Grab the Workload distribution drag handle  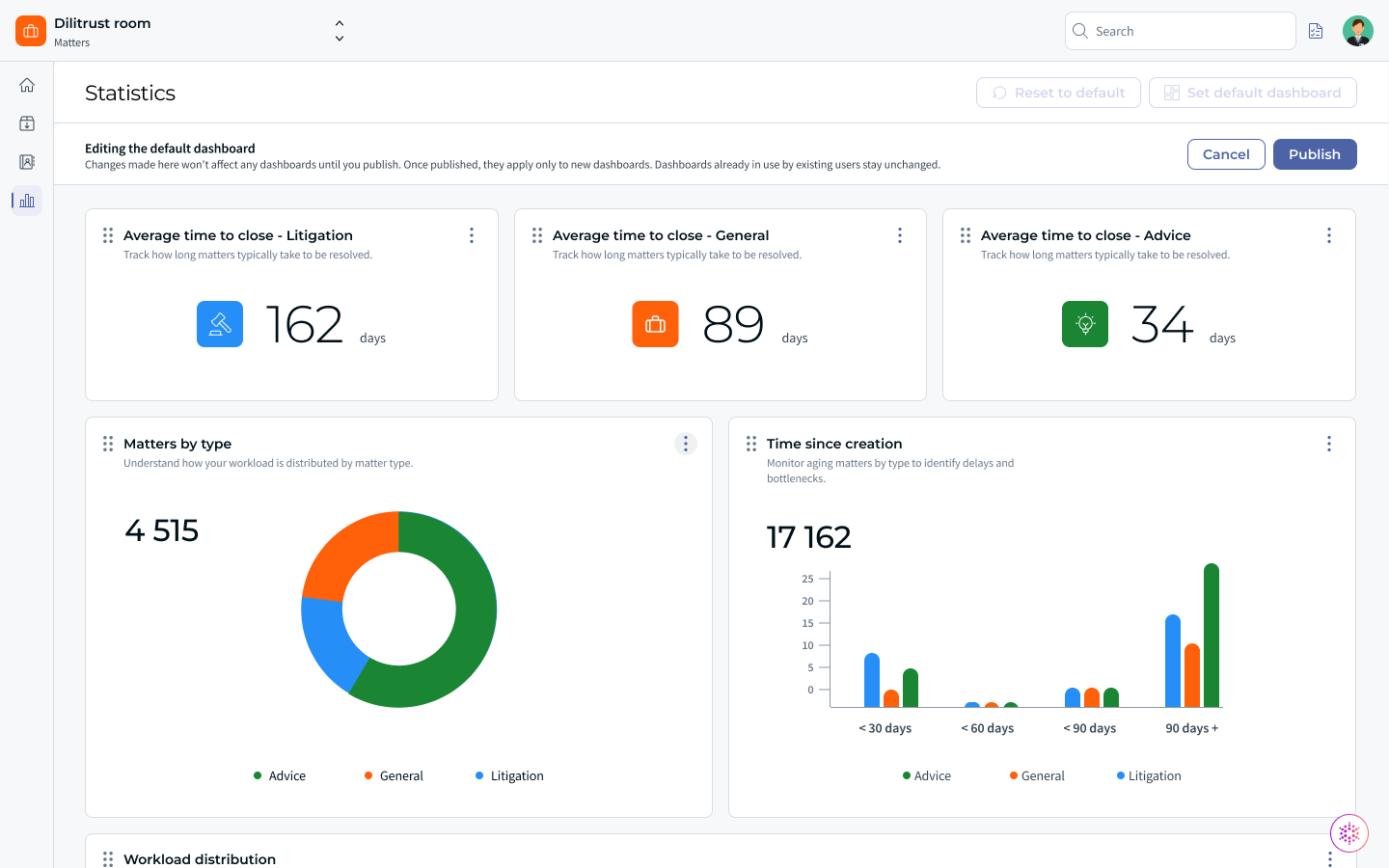108,858
